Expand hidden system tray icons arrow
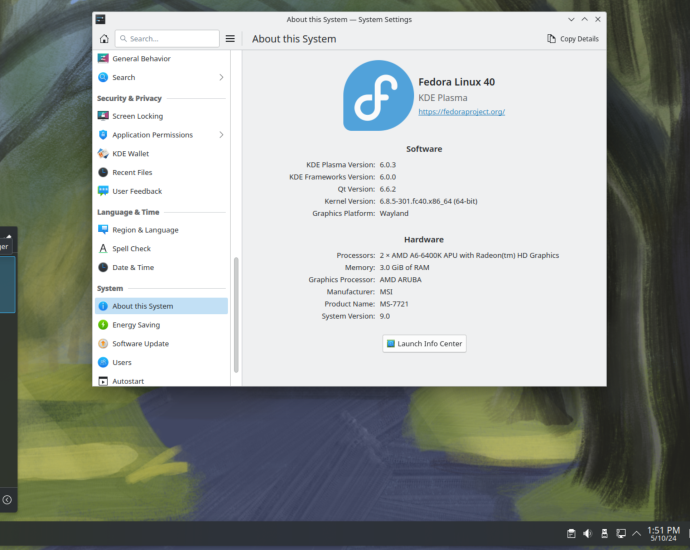 636,534
